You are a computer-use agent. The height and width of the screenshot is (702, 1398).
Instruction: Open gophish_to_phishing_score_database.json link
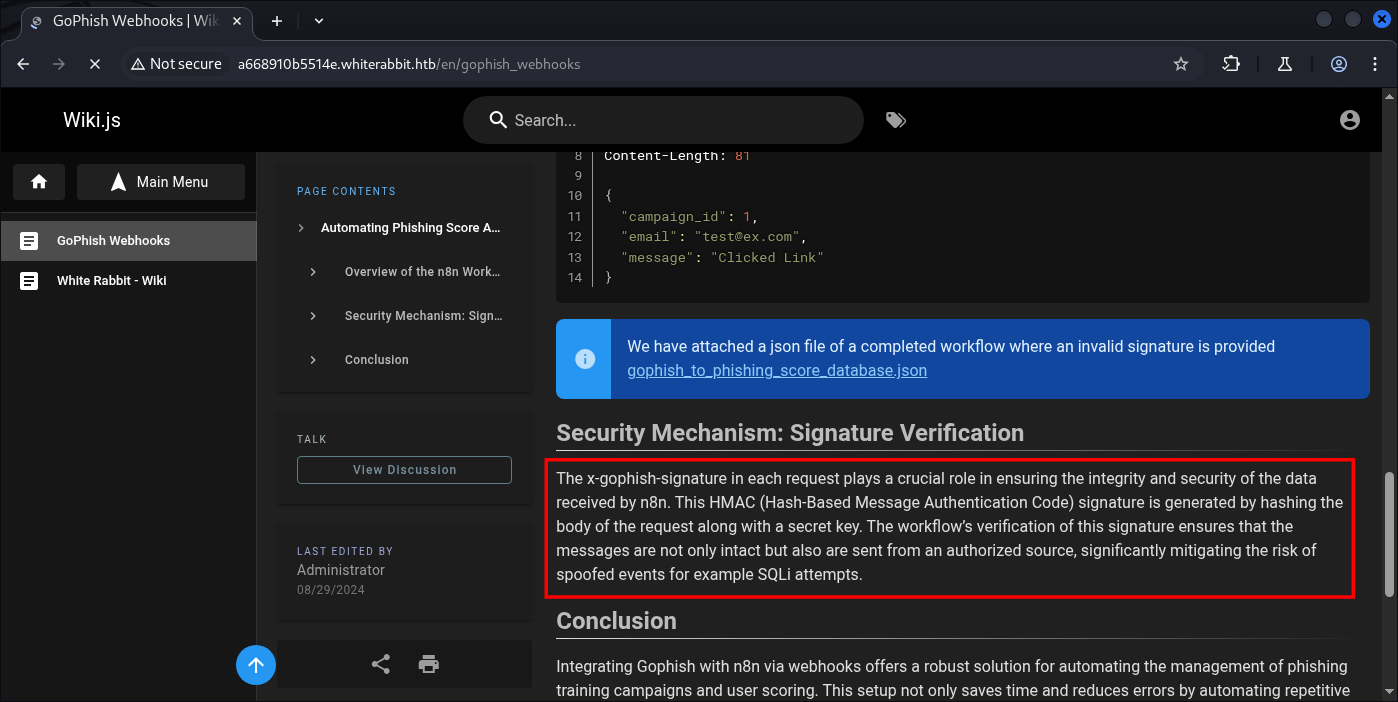tap(777, 370)
